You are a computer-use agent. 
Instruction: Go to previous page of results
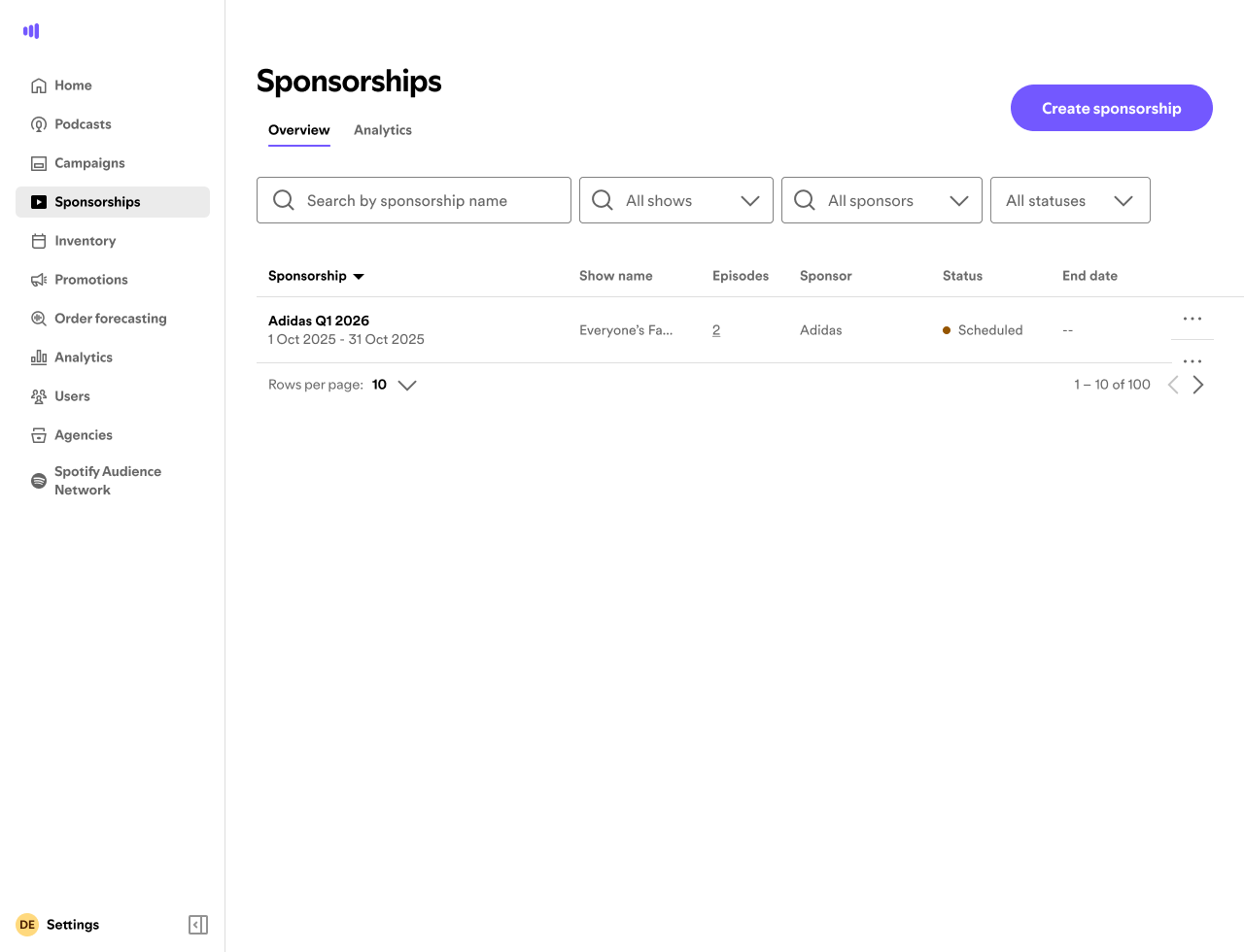(x=1173, y=385)
